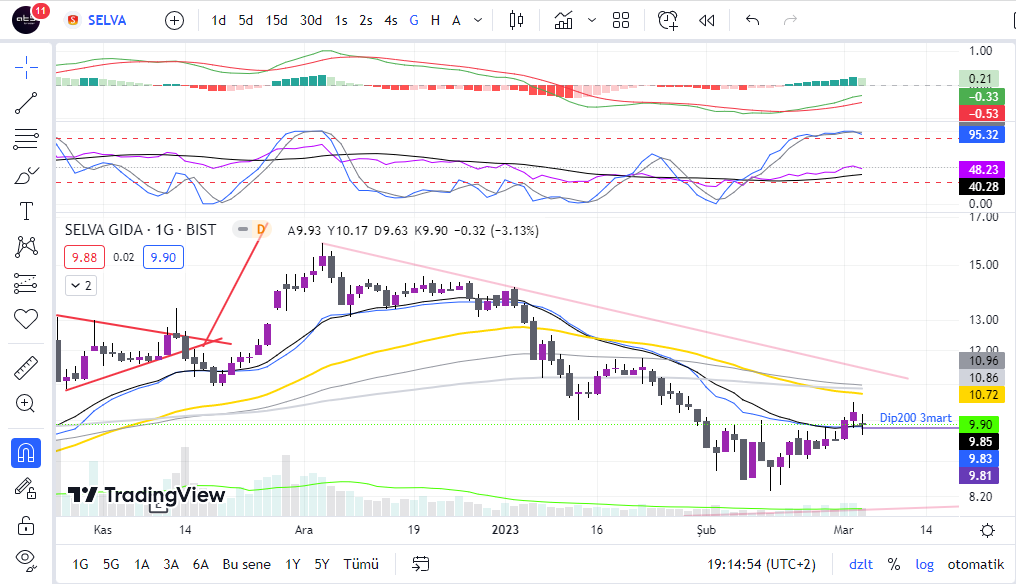Toggle dzlt adjusted data setting
The height and width of the screenshot is (584, 1016).
coord(861,565)
